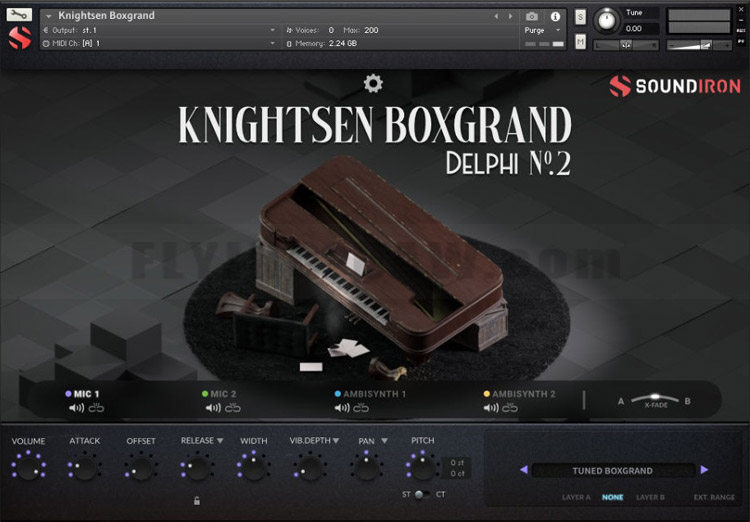Toggle MIC 1 layer on via purple dot
750x522 pixels.
tap(68, 394)
